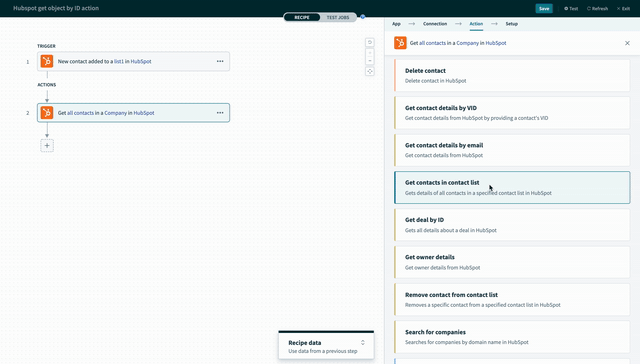This screenshot has height=364, width=640.
Task: Choose Remove contact from contact list action
Action: (512, 300)
